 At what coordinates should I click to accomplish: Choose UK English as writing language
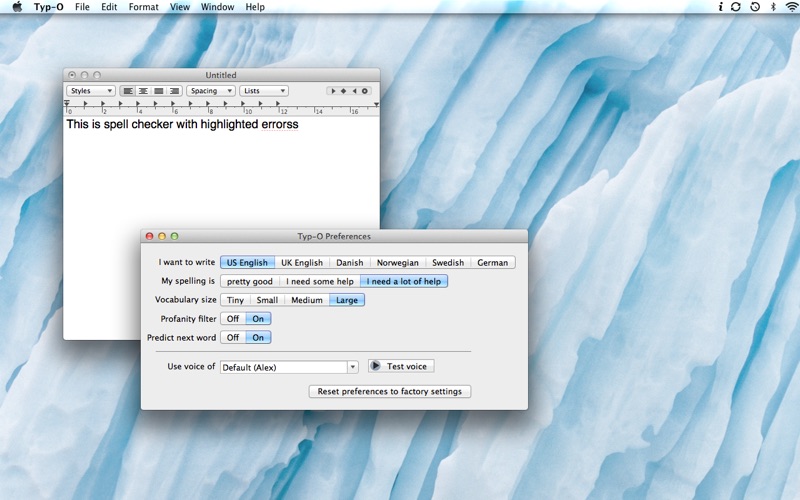301,263
